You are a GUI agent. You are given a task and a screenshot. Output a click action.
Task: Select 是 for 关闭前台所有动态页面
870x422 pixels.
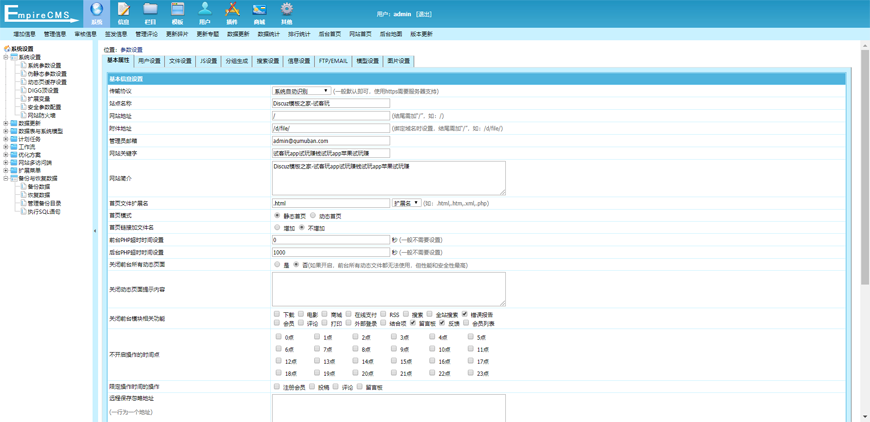pyautogui.click(x=277, y=265)
